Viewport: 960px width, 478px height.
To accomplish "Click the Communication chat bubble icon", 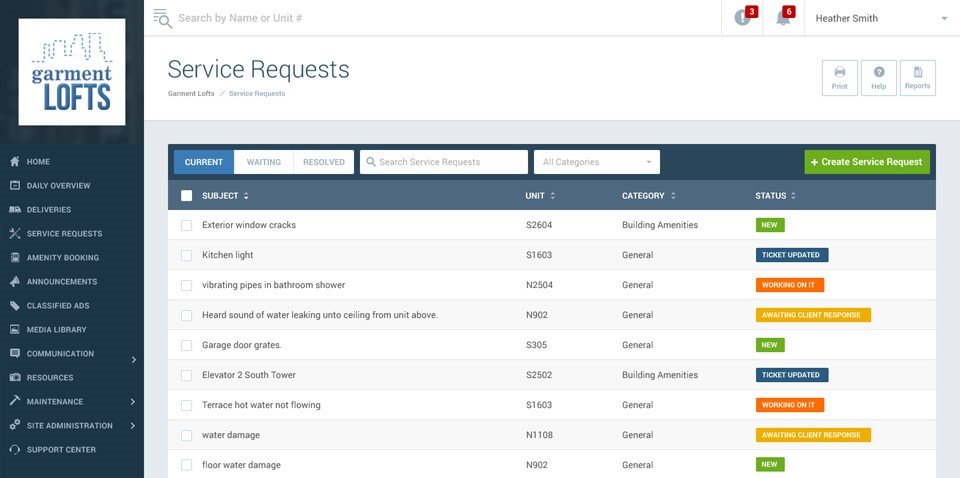I will [15, 353].
